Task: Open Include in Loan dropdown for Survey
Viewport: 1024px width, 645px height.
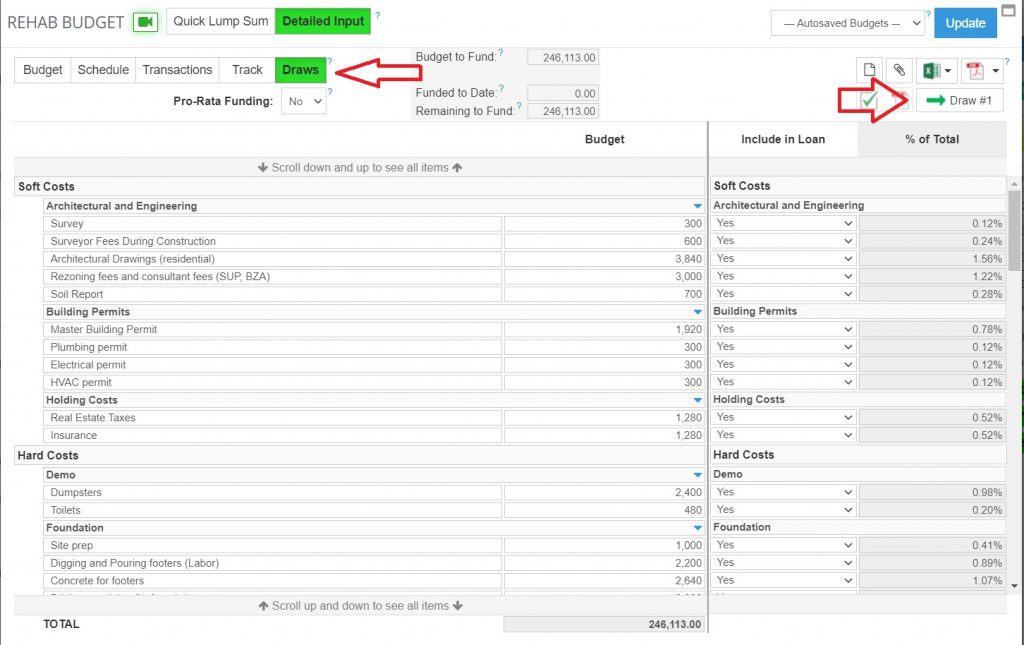Action: (x=782, y=223)
